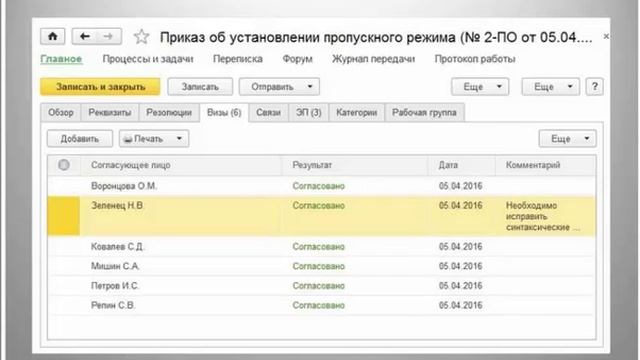
Task: Click date 05.04.2016 in Мишин С.А. row
Action: tap(460, 266)
